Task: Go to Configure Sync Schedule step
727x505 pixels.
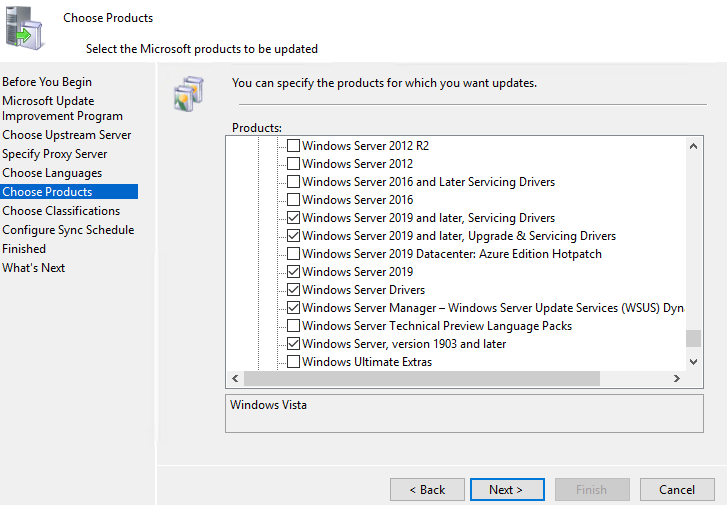Action: pos(68,230)
